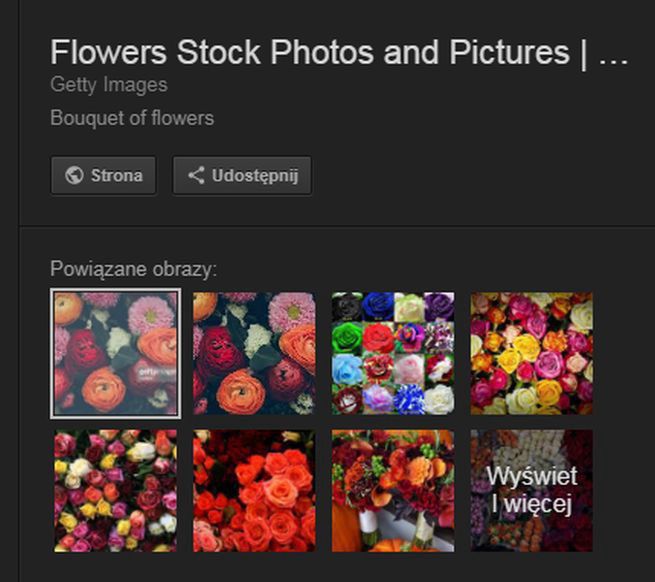
Task: Click the blue rose in the collage thumbnail
Action: pyautogui.click(x=378, y=306)
